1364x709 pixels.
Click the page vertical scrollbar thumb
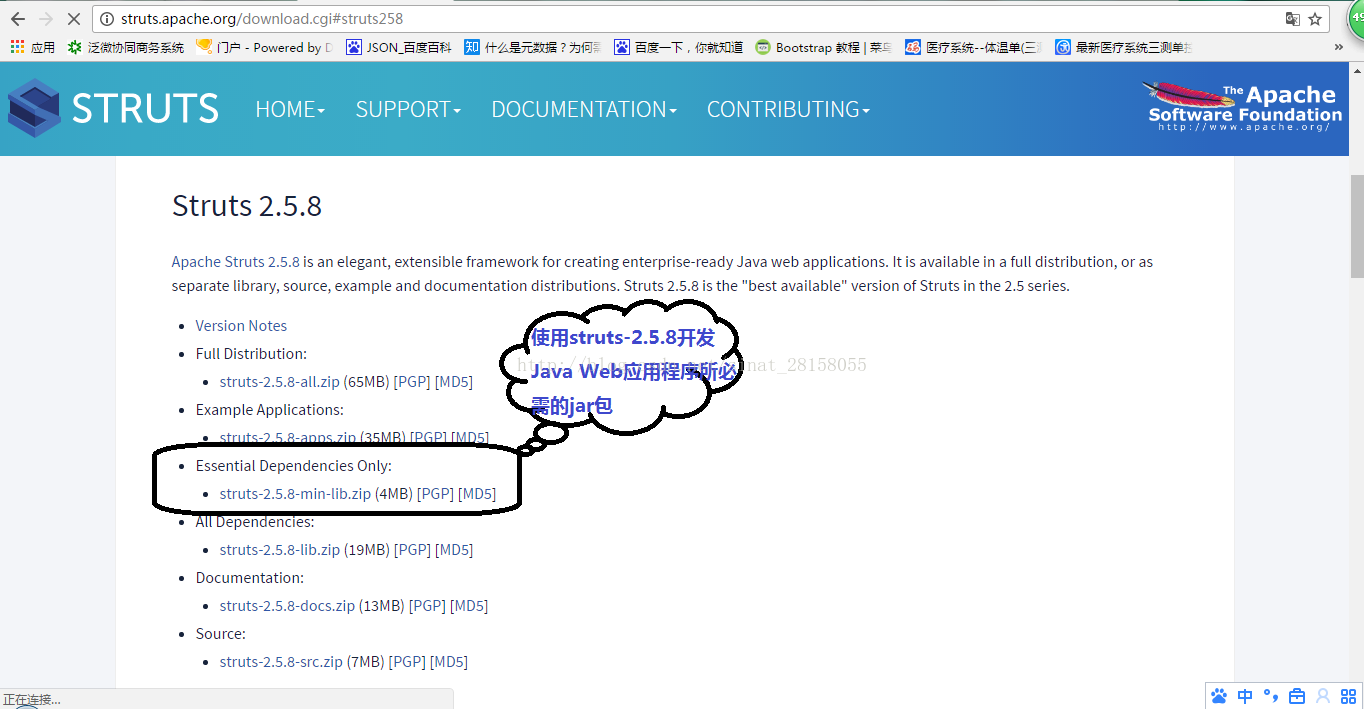(1356, 225)
